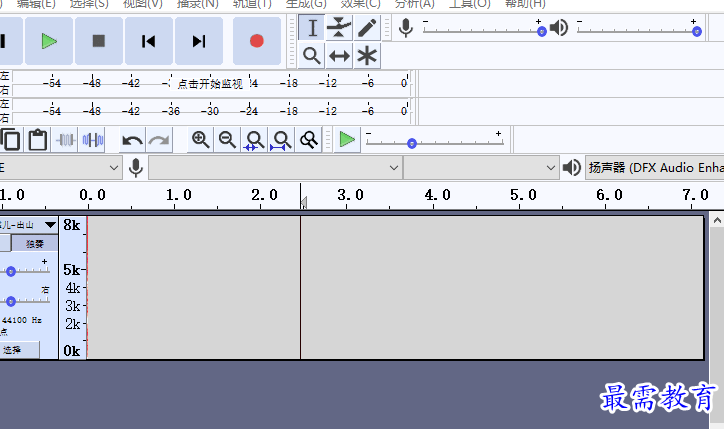Image resolution: width=724 pixels, height=429 pixels.
Task: Redo the last undone action
Action: tap(159, 140)
